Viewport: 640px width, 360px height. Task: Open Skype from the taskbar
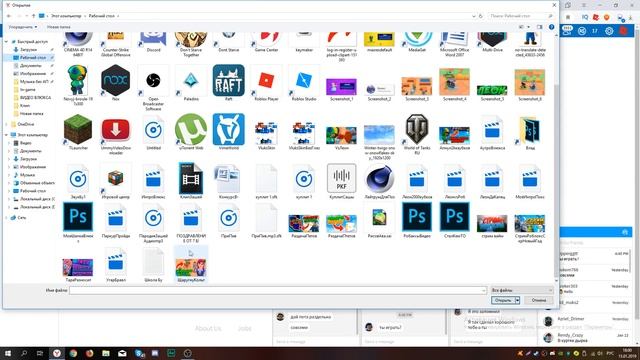139,353
